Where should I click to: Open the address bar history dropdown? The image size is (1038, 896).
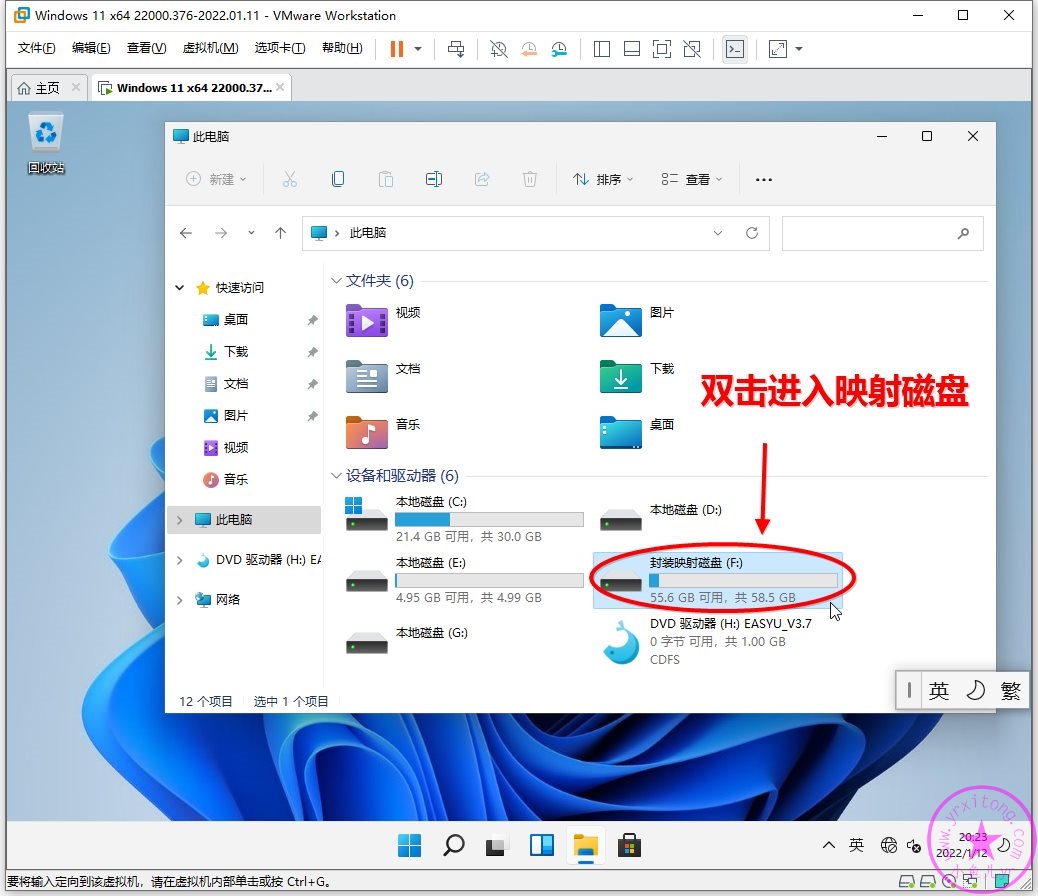(x=718, y=233)
